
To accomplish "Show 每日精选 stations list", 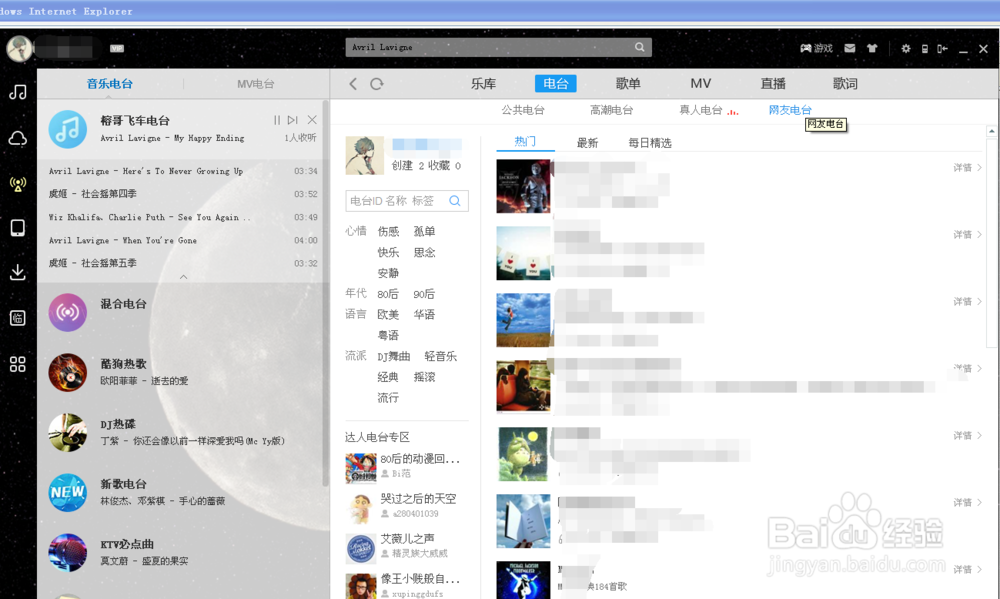I will pyautogui.click(x=650, y=143).
